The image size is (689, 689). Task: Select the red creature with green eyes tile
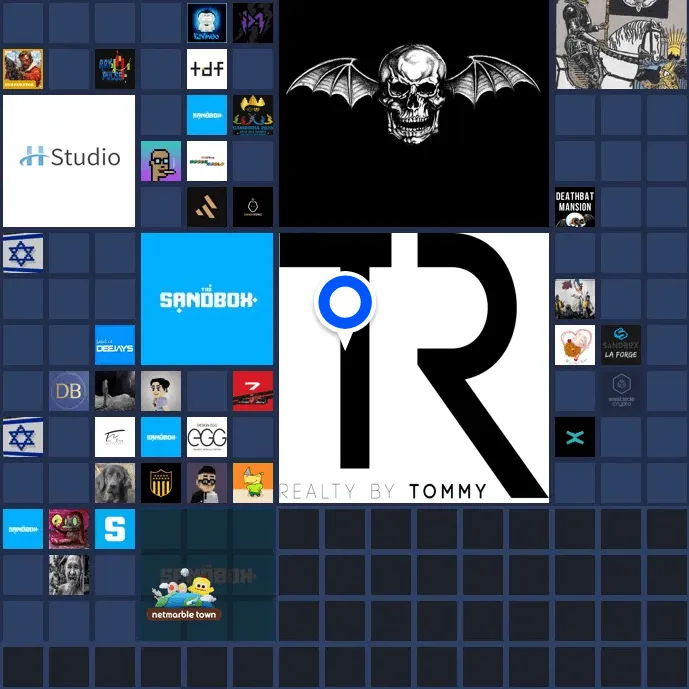coord(69,529)
